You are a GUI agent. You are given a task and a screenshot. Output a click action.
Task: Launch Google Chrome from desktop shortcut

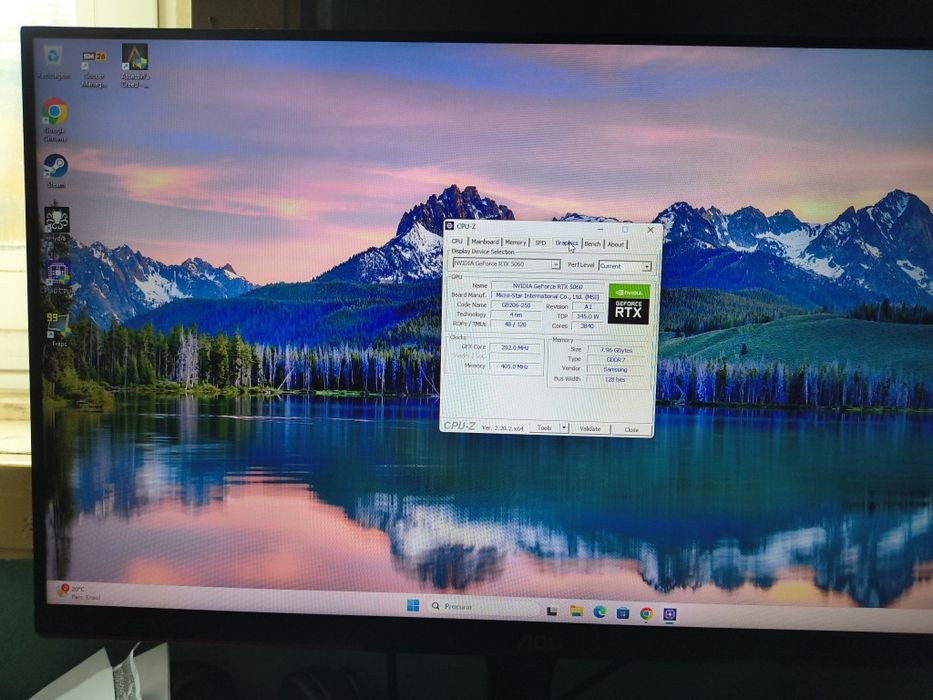(55, 120)
